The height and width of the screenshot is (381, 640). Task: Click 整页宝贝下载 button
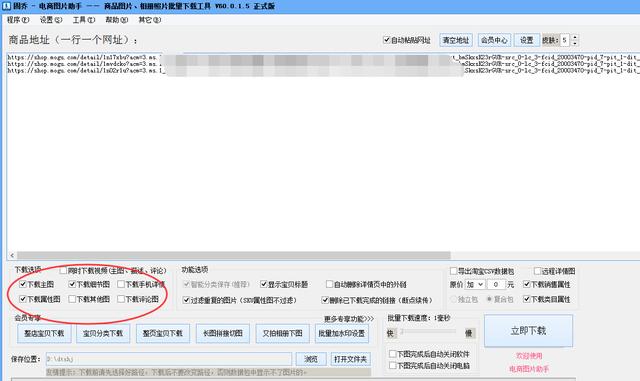click(162, 334)
